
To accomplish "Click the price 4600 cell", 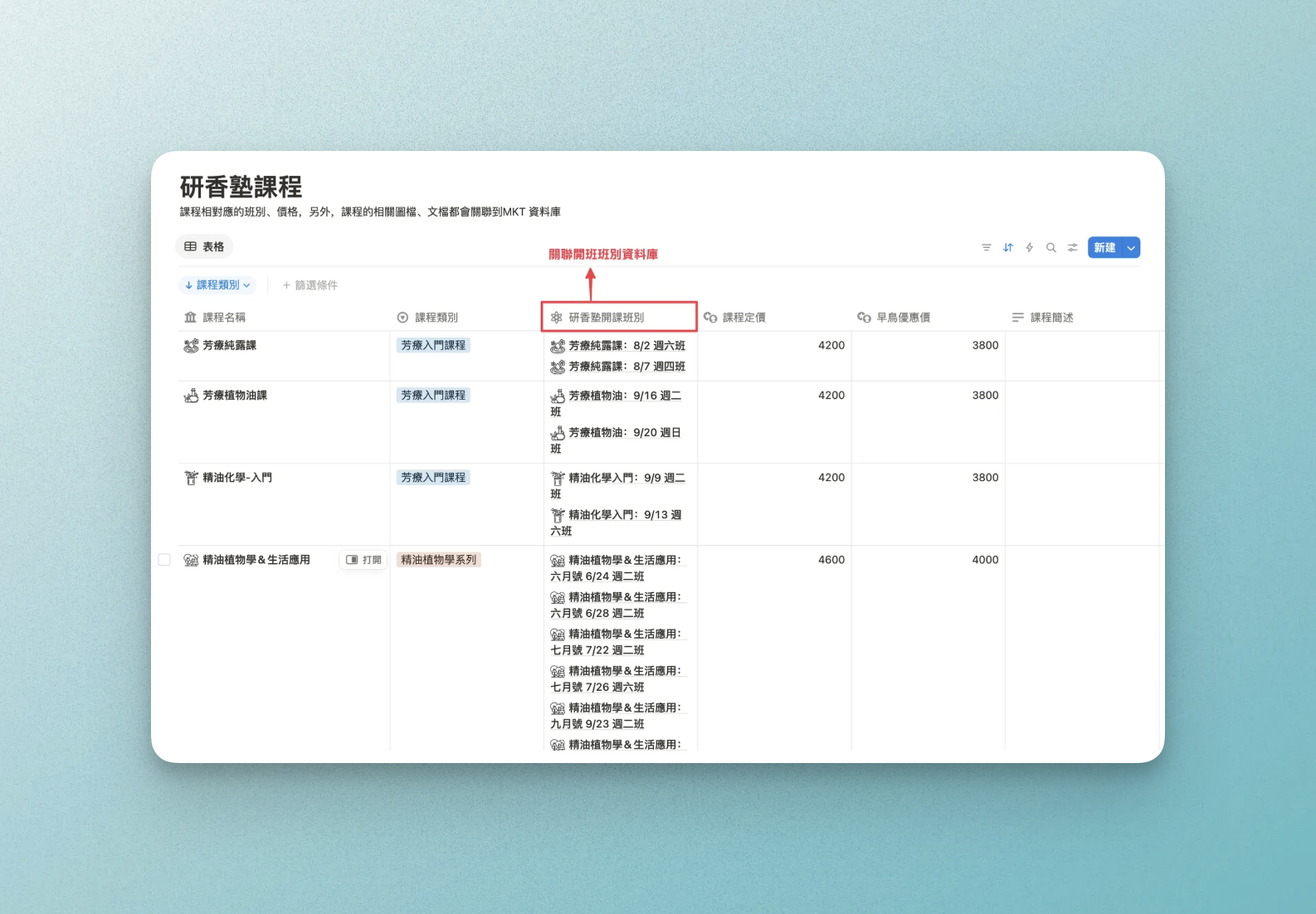I will click(831, 560).
